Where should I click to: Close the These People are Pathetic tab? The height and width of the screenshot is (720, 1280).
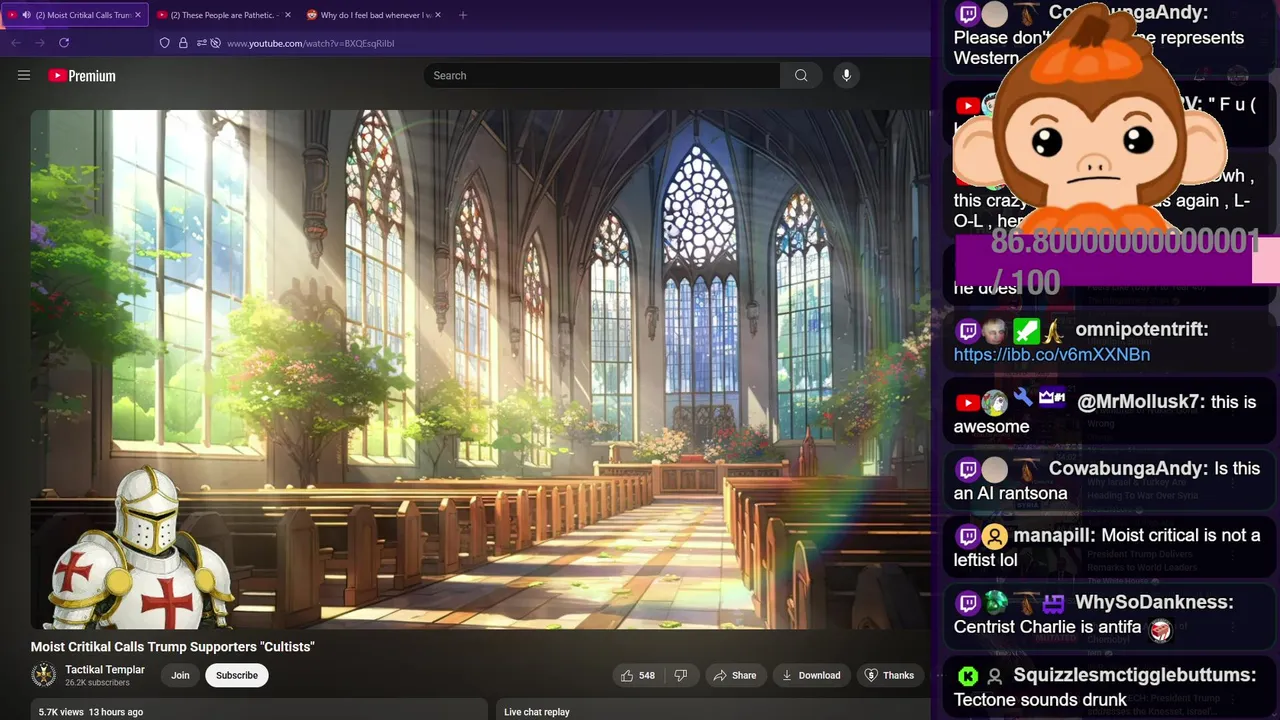pyautogui.click(x=288, y=15)
